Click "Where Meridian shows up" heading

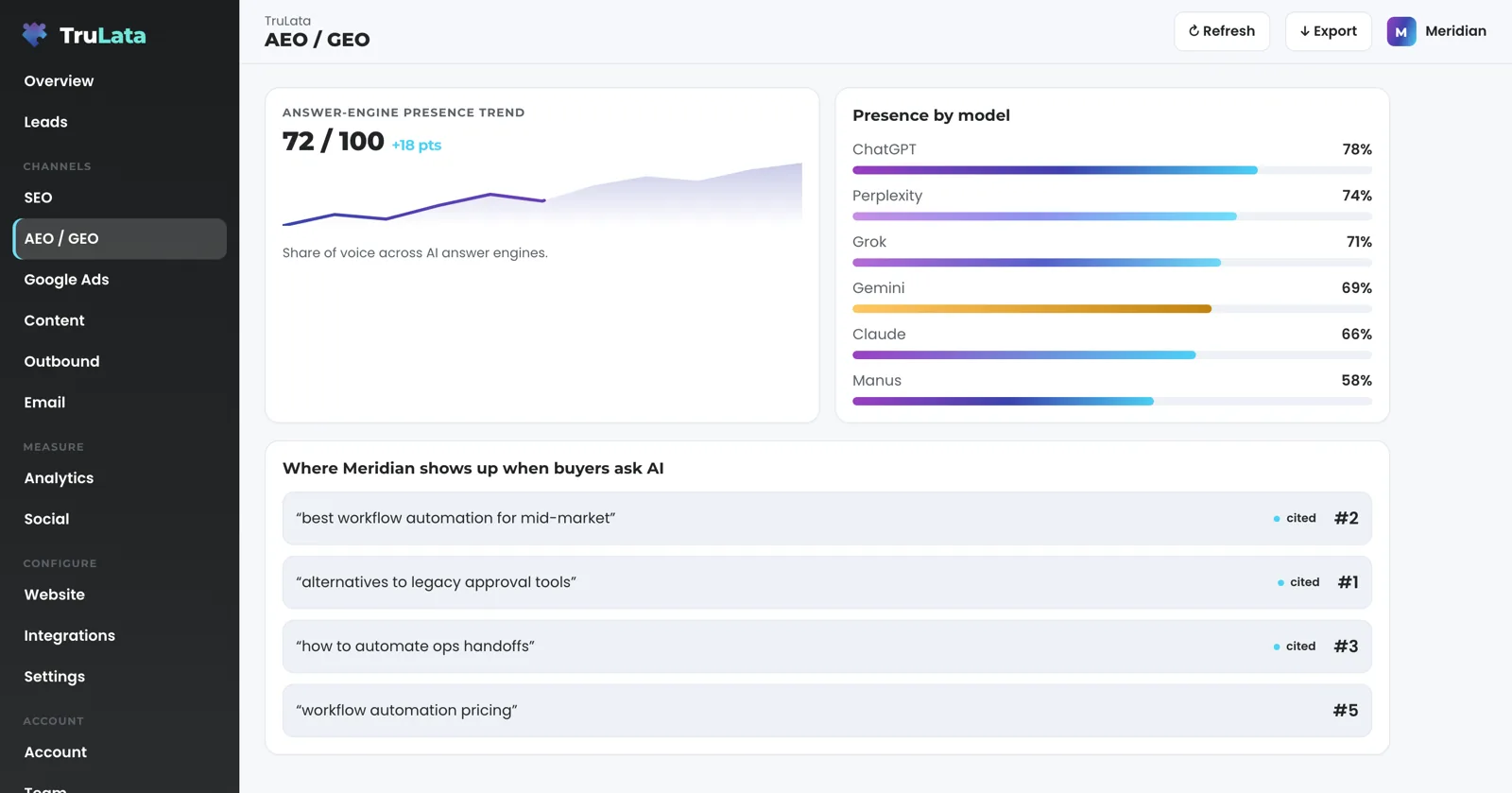pyautogui.click(x=472, y=469)
